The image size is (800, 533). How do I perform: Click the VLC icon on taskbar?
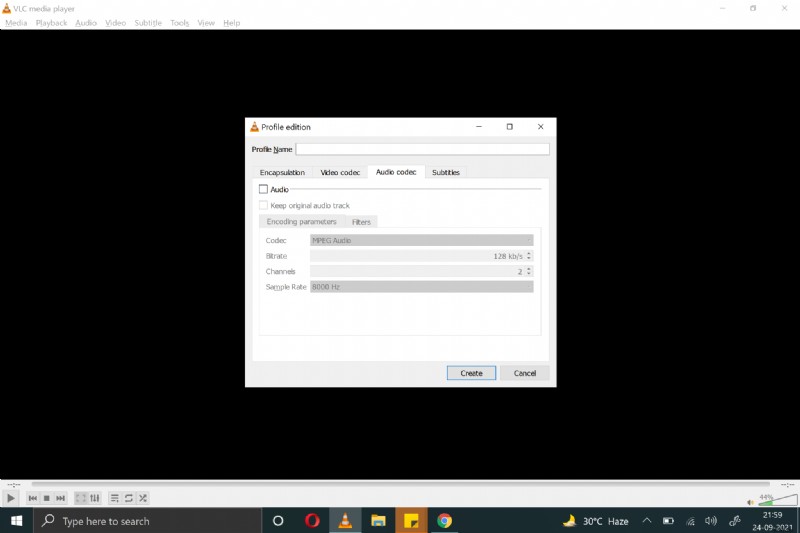(345, 521)
